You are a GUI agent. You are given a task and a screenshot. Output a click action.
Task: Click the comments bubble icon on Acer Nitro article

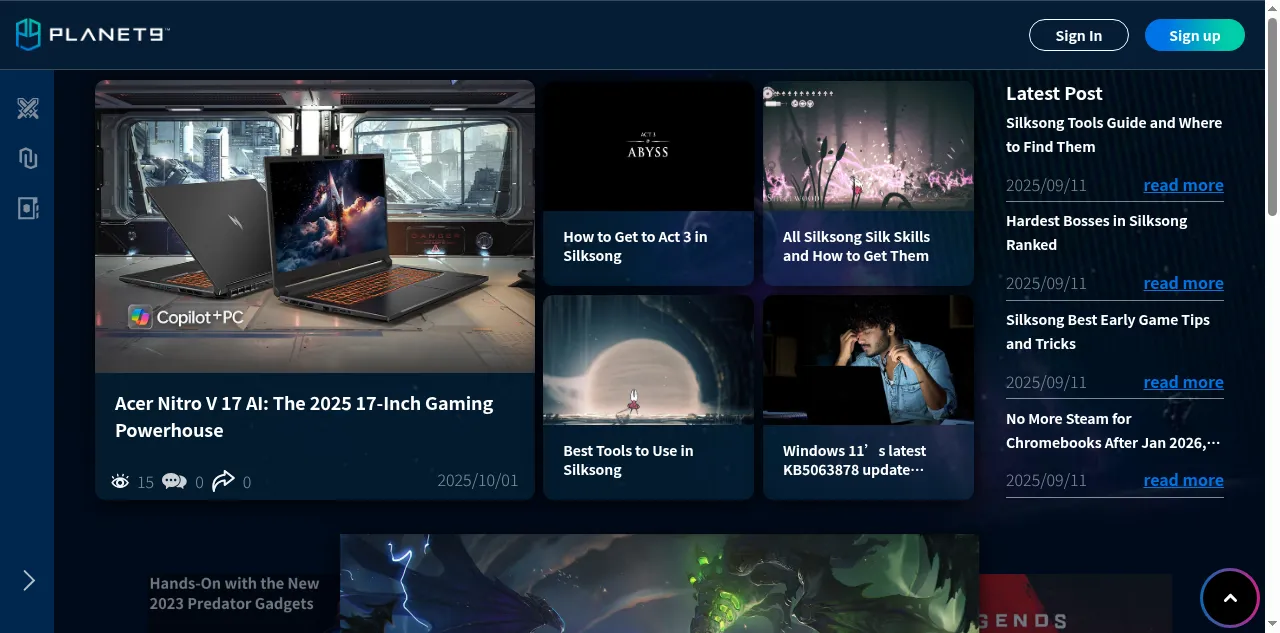pyautogui.click(x=174, y=481)
